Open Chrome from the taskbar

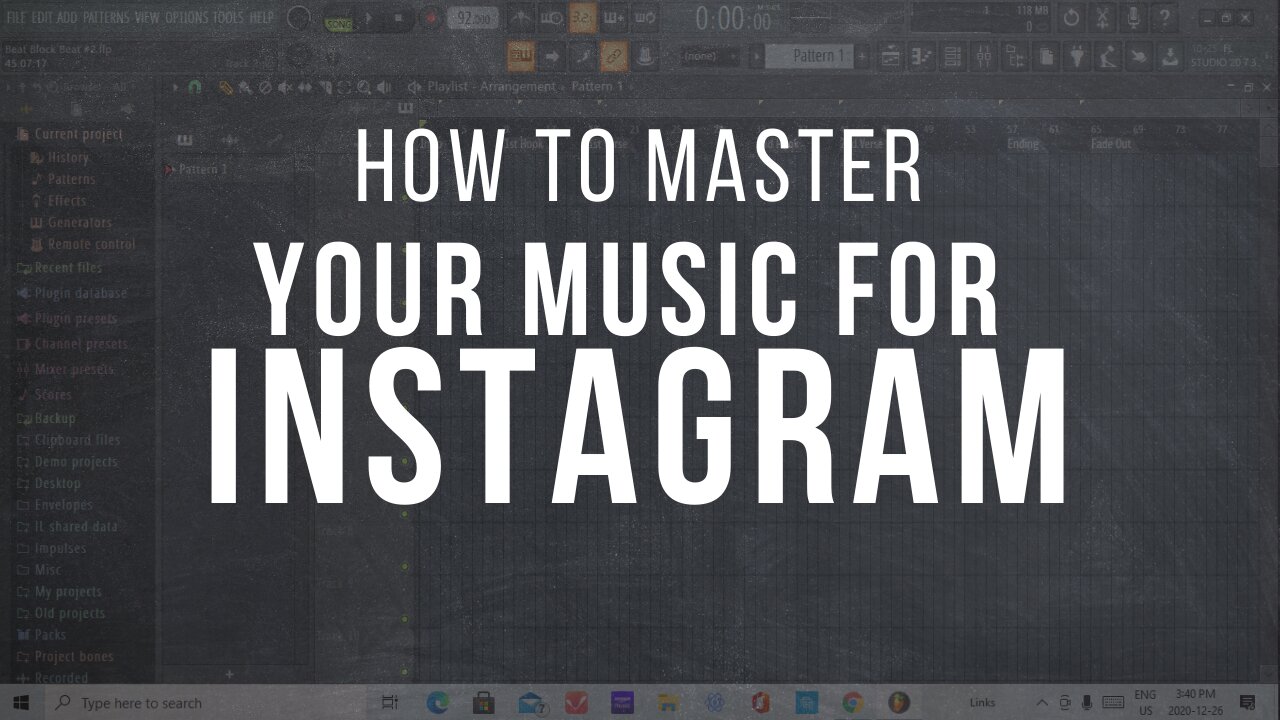(852, 703)
